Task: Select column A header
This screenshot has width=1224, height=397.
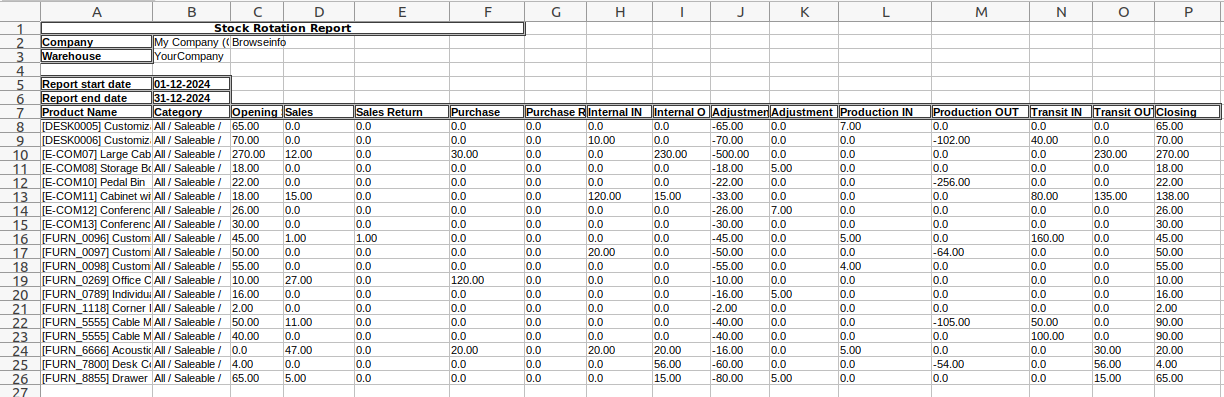Action: 96,11
